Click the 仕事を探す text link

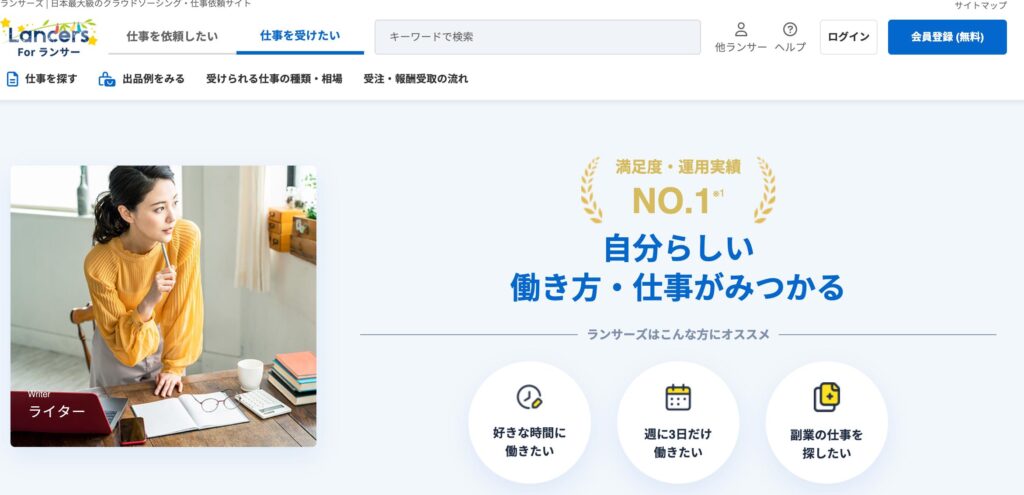pos(51,79)
